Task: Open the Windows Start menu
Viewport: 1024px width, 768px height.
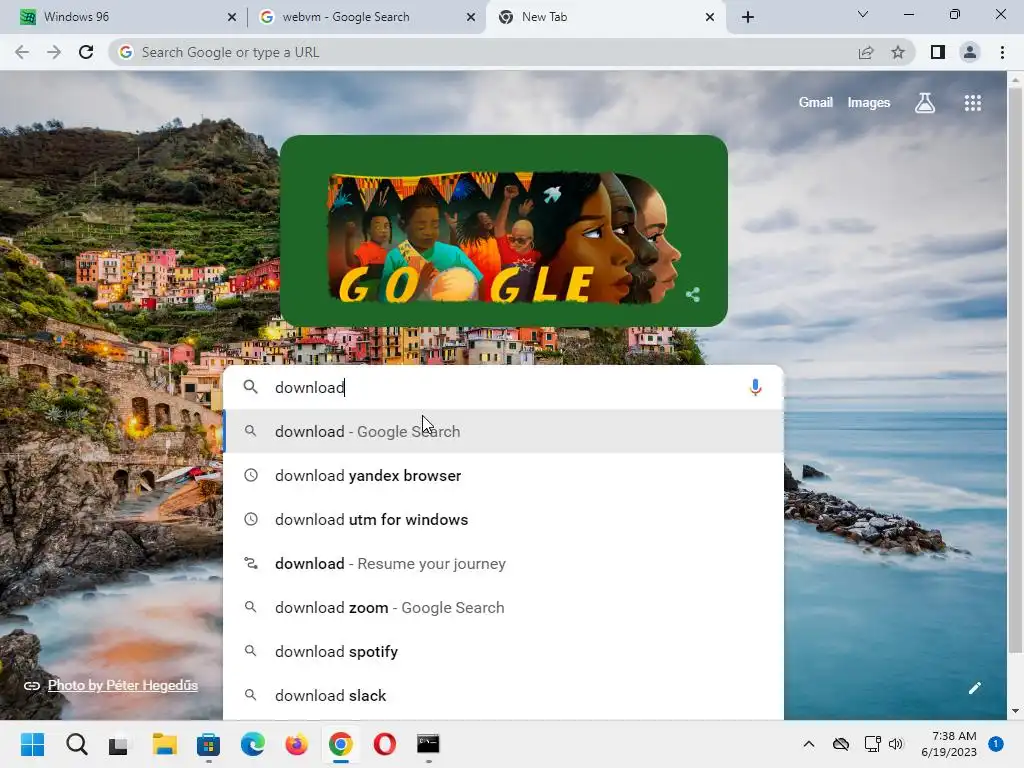Action: 33,744
